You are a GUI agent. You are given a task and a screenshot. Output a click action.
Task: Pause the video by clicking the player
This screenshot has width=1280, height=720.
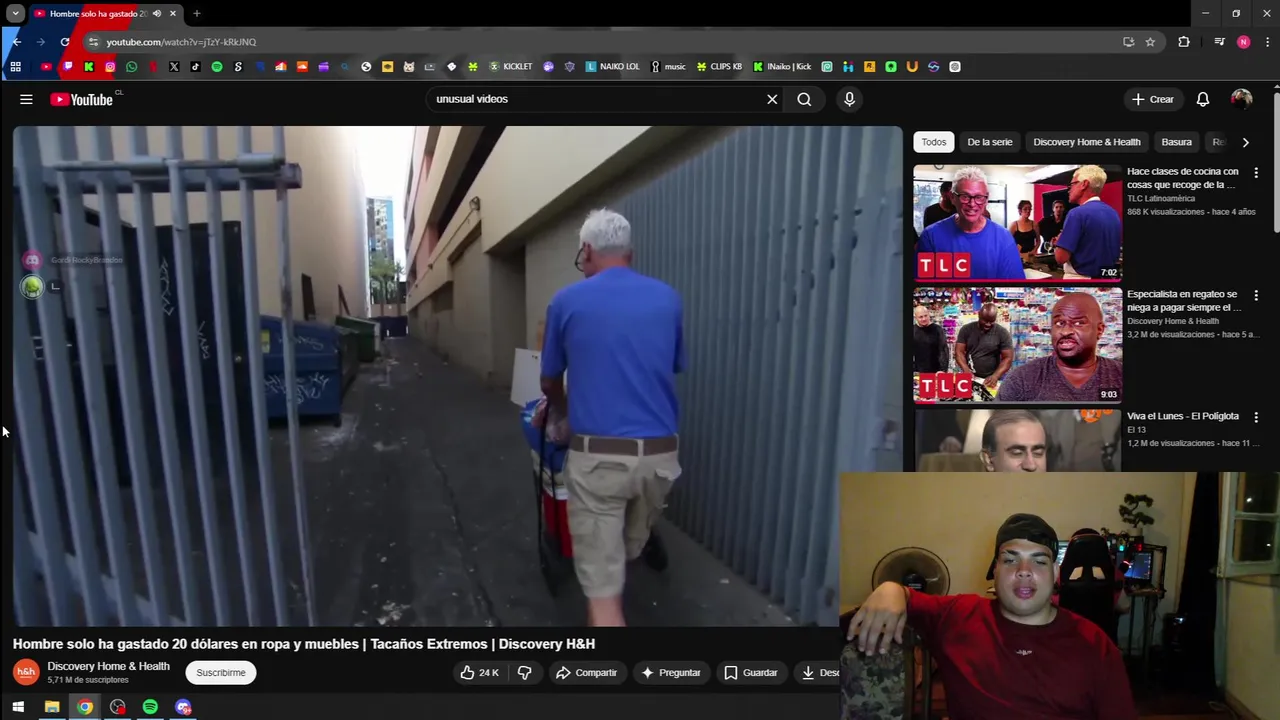pyautogui.click(x=457, y=376)
